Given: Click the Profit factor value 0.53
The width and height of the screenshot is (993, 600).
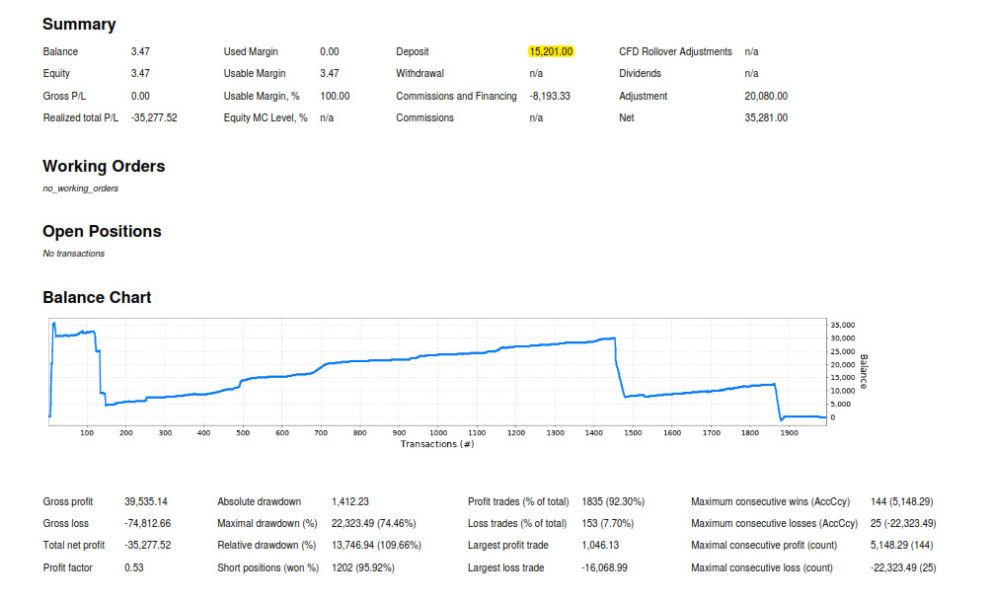Looking at the screenshot, I should click(x=134, y=567).
